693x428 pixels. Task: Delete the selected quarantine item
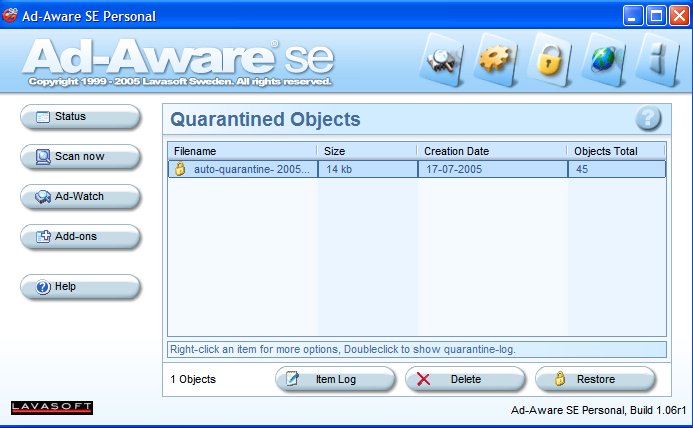tap(465, 379)
